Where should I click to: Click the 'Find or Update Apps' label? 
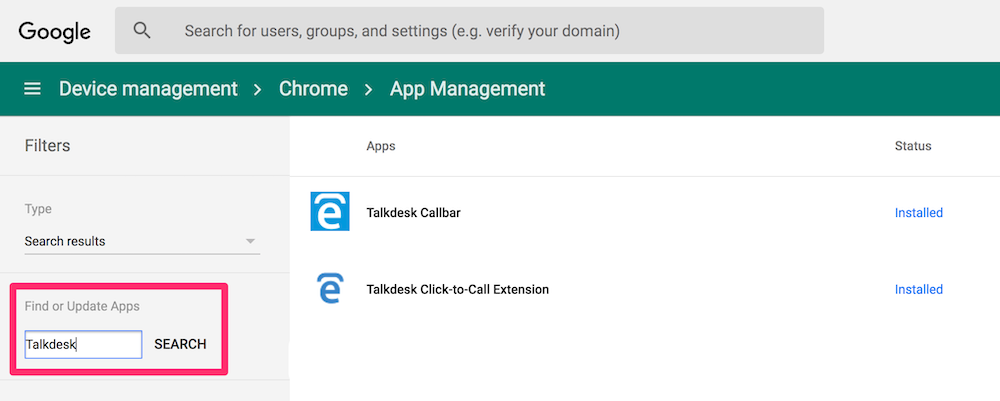[x=82, y=307]
